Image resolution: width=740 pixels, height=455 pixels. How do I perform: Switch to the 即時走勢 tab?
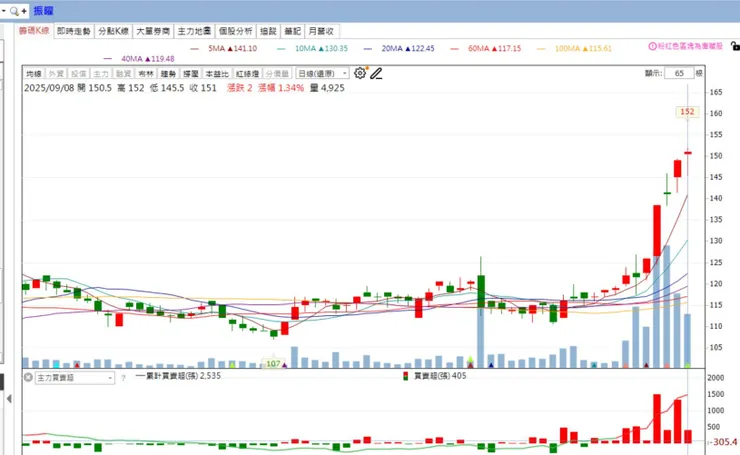click(74, 31)
